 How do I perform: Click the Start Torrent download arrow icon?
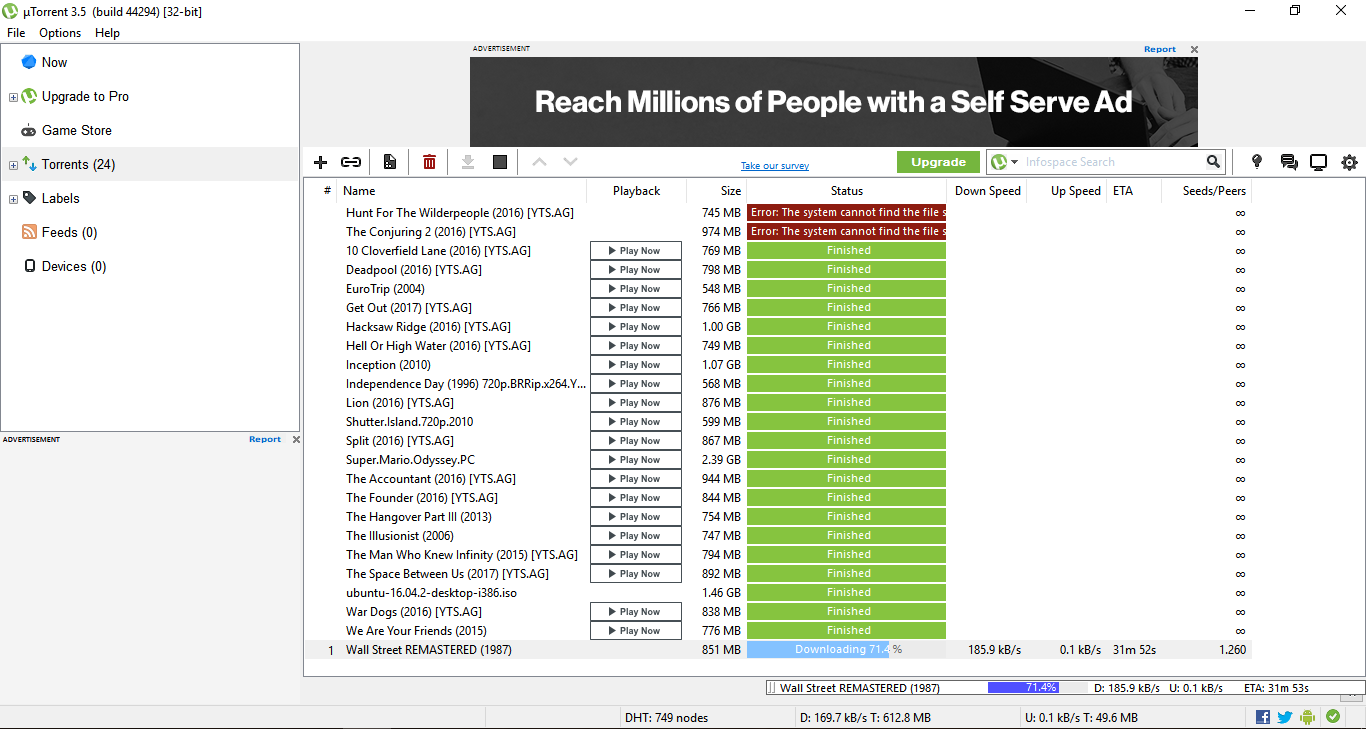[x=467, y=162]
